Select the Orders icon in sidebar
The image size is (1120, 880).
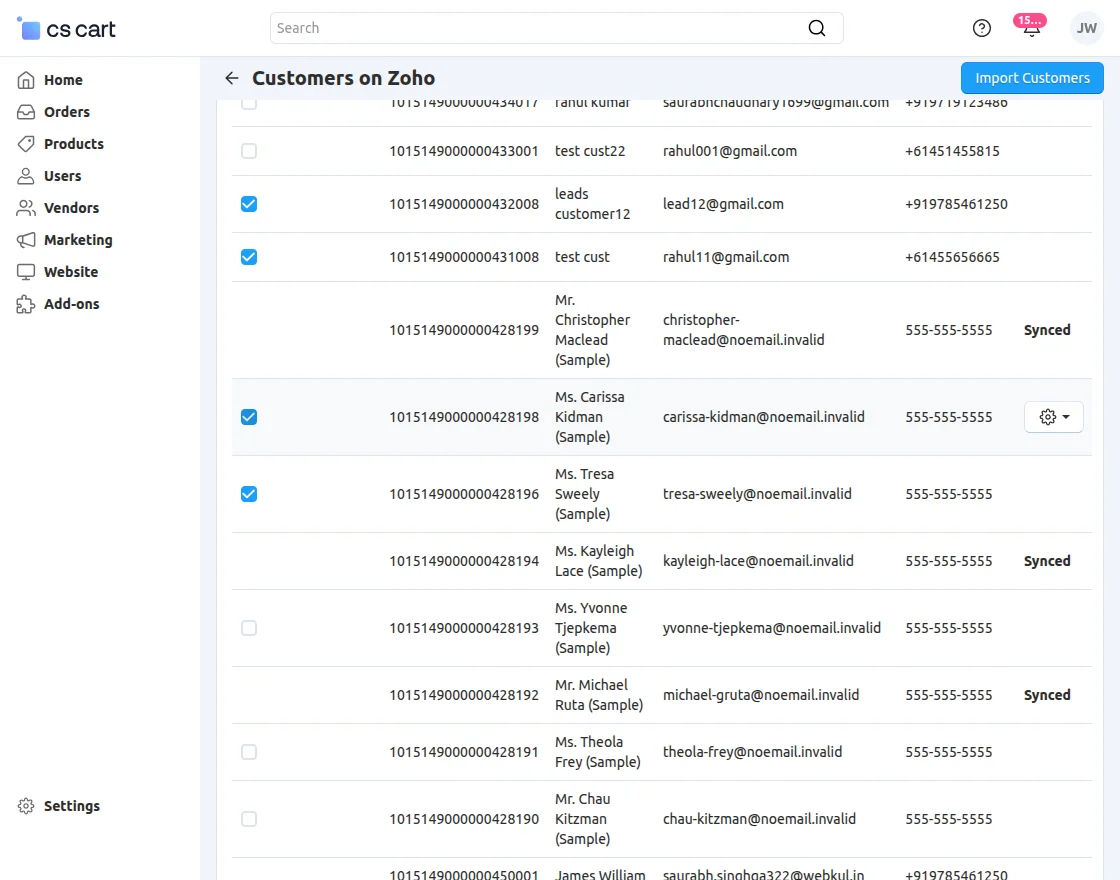[24, 111]
